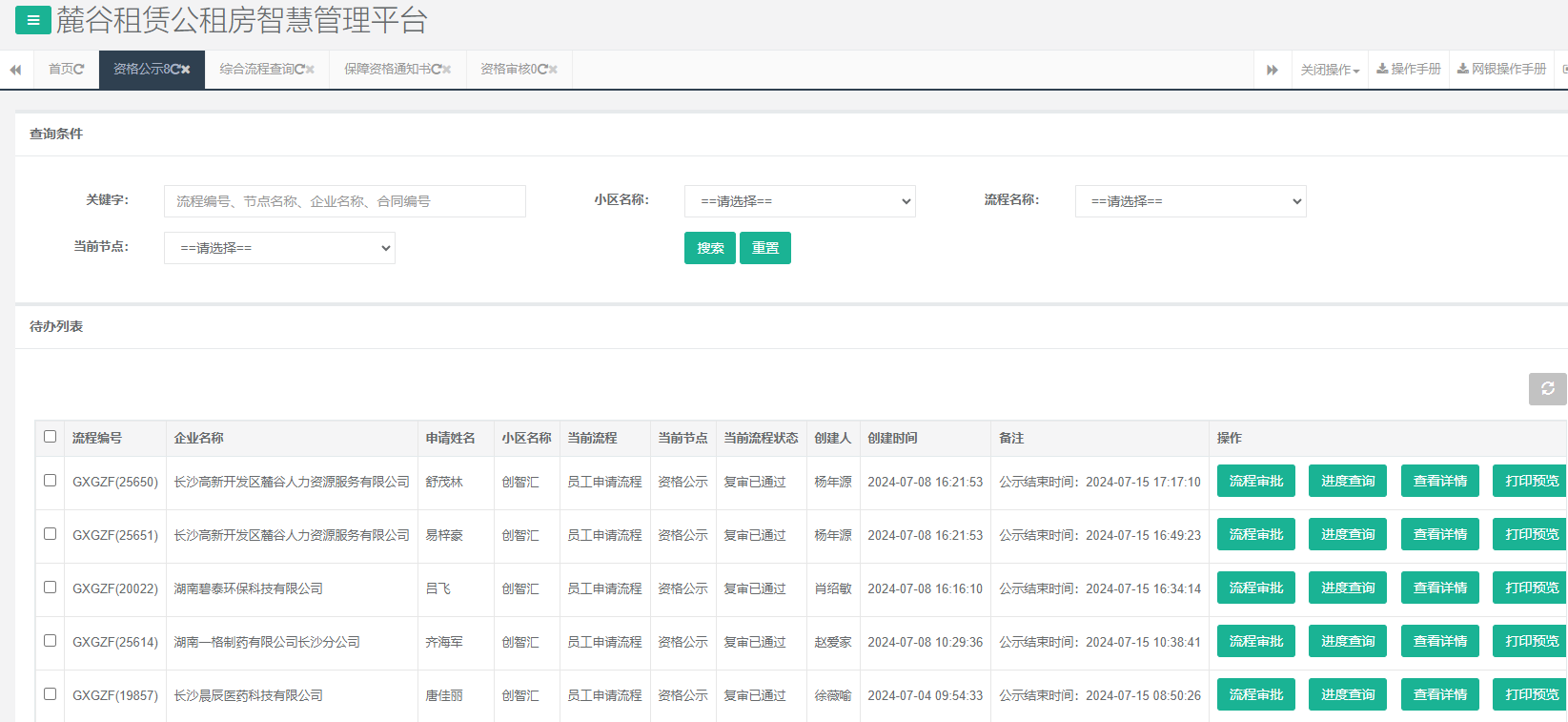Open the 小区名称 dropdown
Image resolution: width=1568 pixels, height=722 pixels.
coord(799,201)
